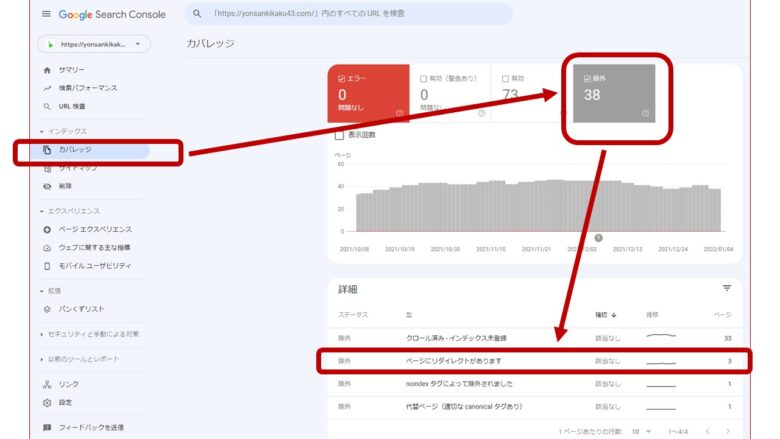Image resolution: width=780 pixels, height=439 pixels.
Task: Collapse the インデックス section
Action: pyautogui.click(x=41, y=131)
